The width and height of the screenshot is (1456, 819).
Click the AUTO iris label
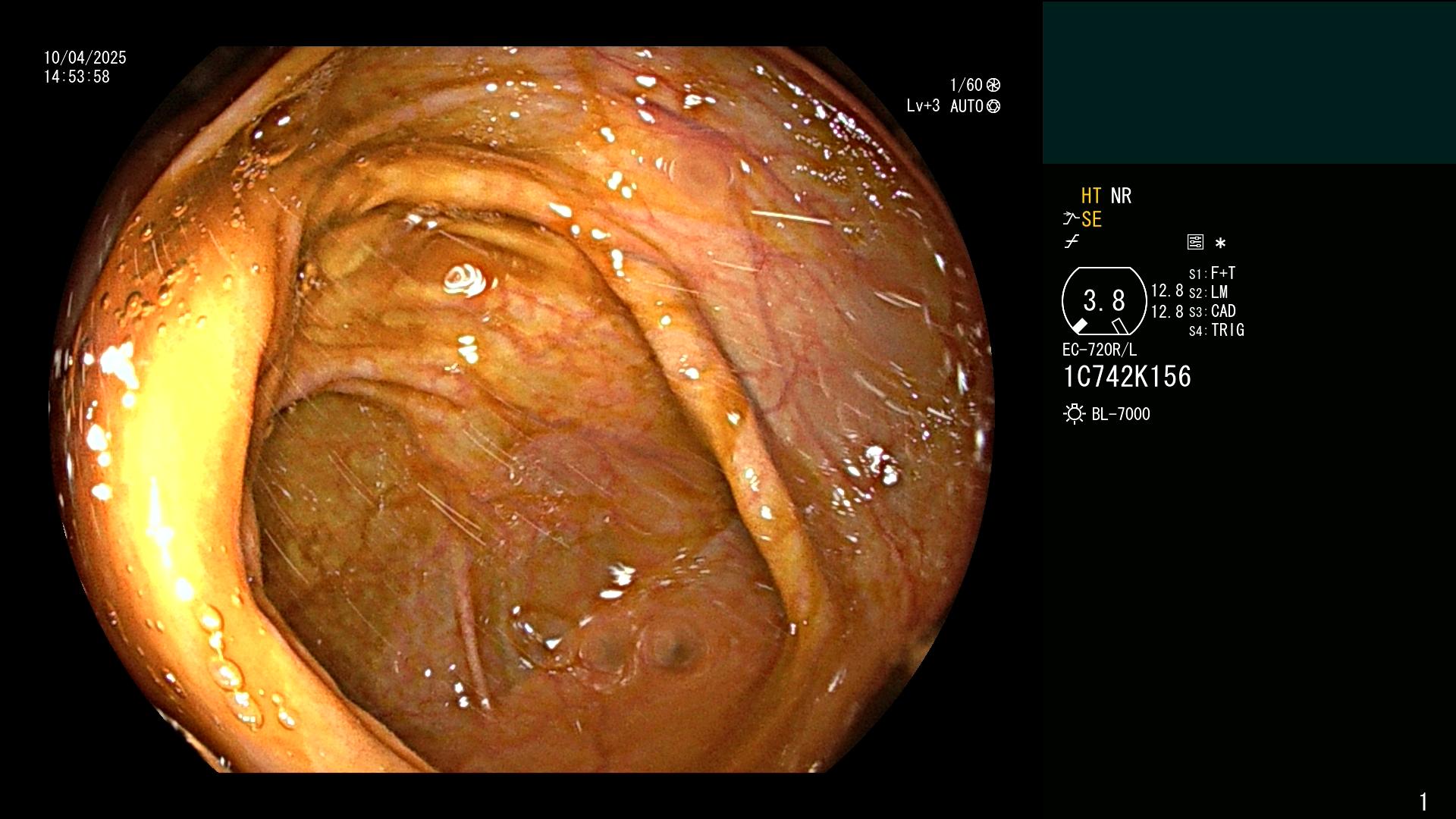[967, 106]
